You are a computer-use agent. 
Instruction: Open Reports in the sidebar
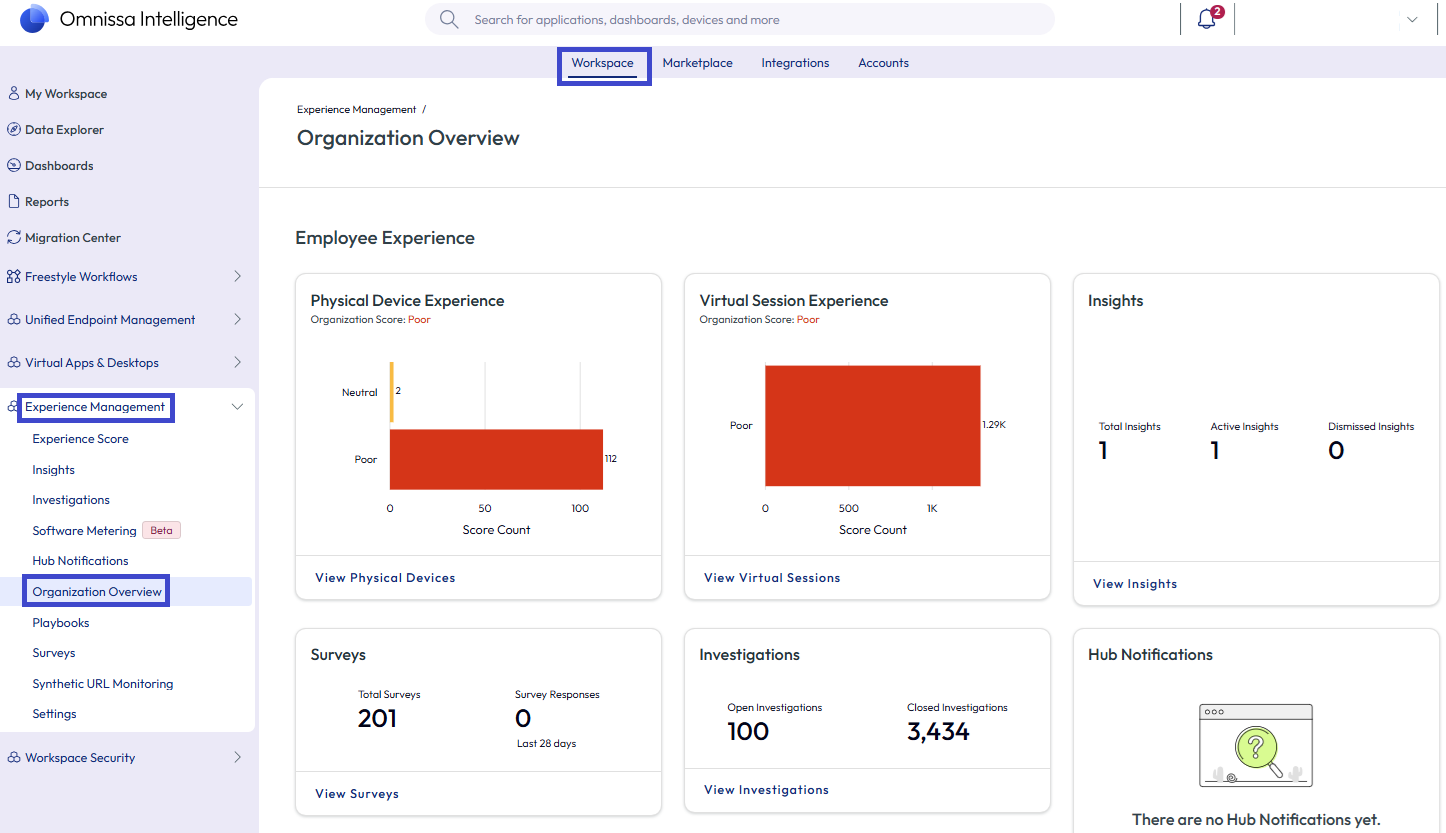click(47, 202)
